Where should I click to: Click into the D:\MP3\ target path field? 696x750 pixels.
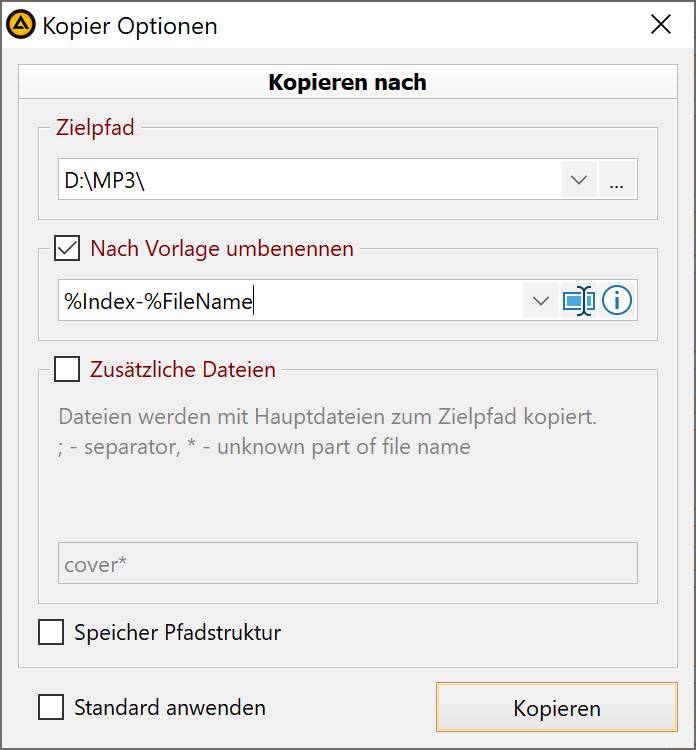pyautogui.click(x=300, y=181)
